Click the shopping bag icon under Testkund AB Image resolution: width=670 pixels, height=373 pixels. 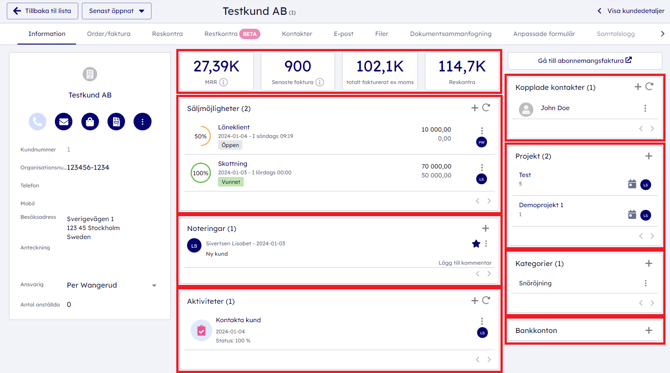click(x=90, y=122)
